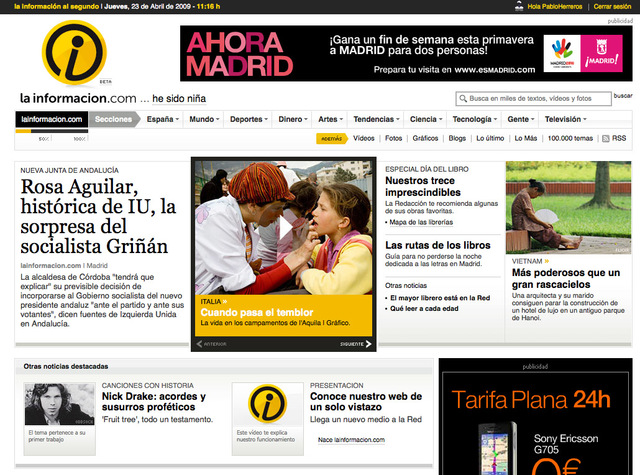Open Cuando pasa el temblor story
This screenshot has width=640, height=475.
[x=257, y=313]
